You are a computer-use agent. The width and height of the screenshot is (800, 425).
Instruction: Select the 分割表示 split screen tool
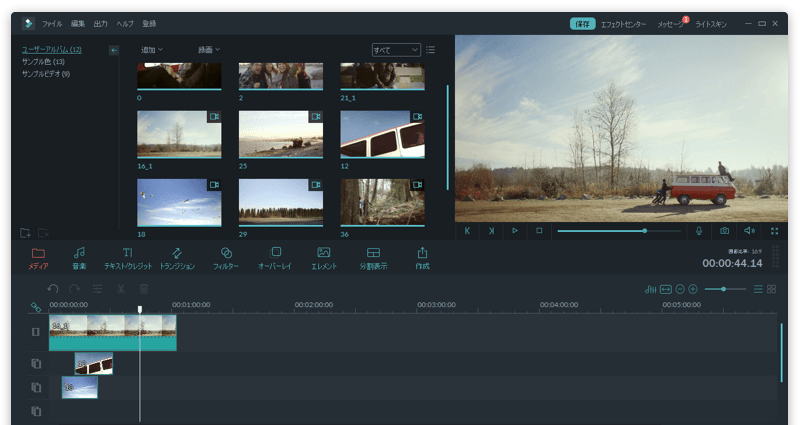[373, 253]
